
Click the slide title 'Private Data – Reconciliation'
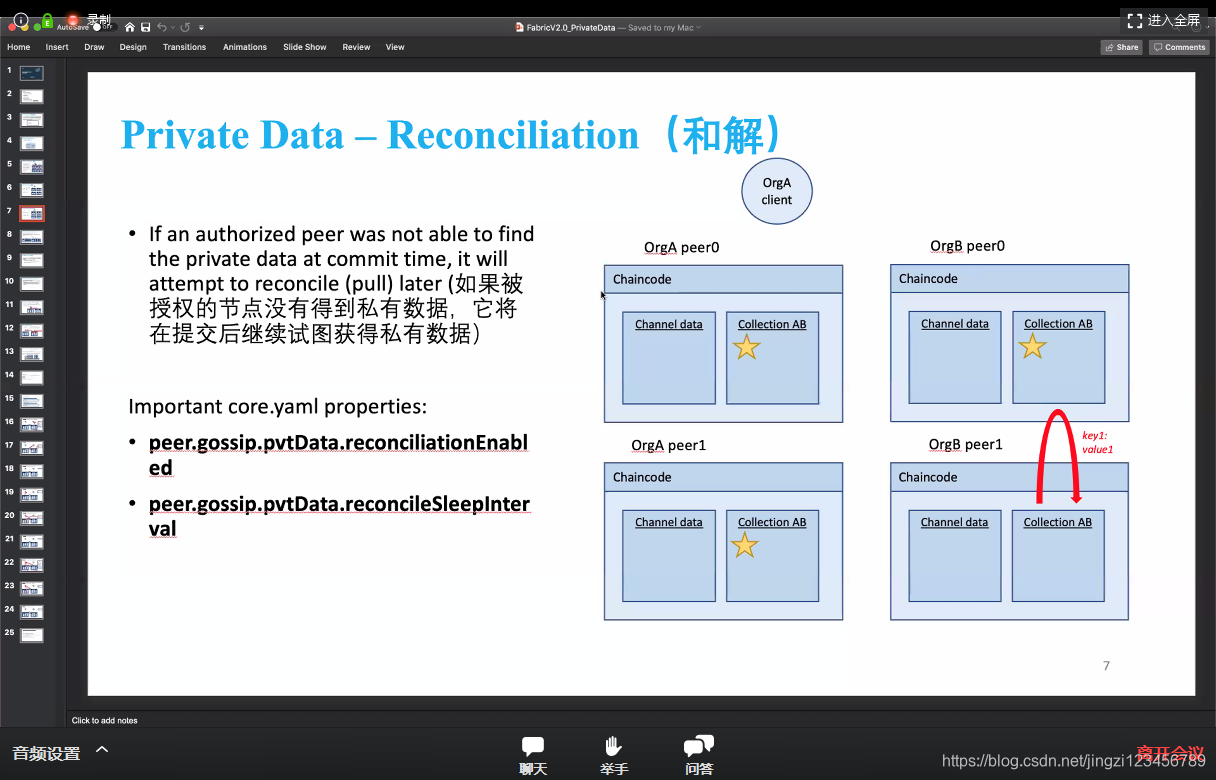pos(380,135)
